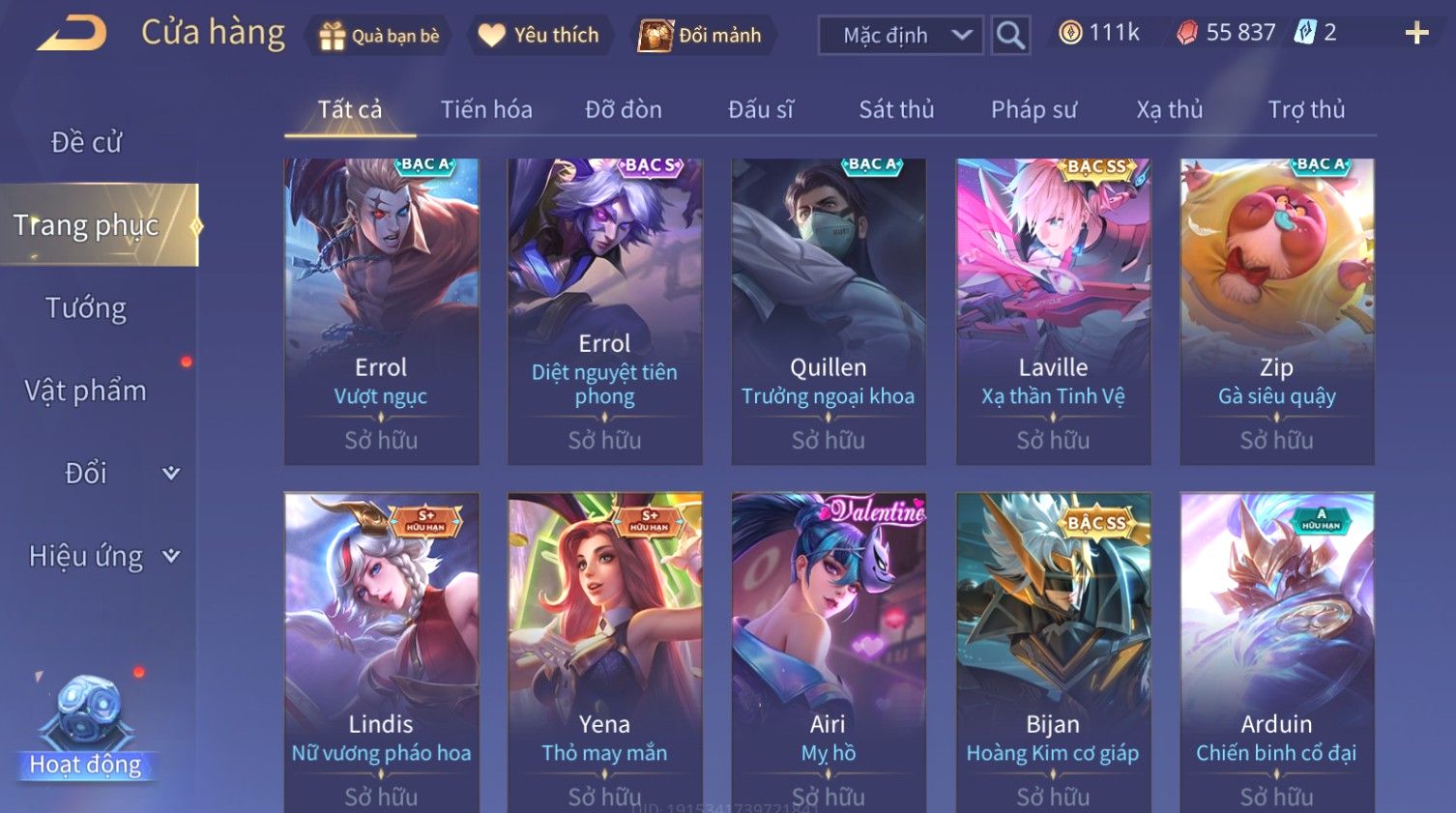Select the Tiến hóa tab
The height and width of the screenshot is (813, 1456).
[x=486, y=109]
